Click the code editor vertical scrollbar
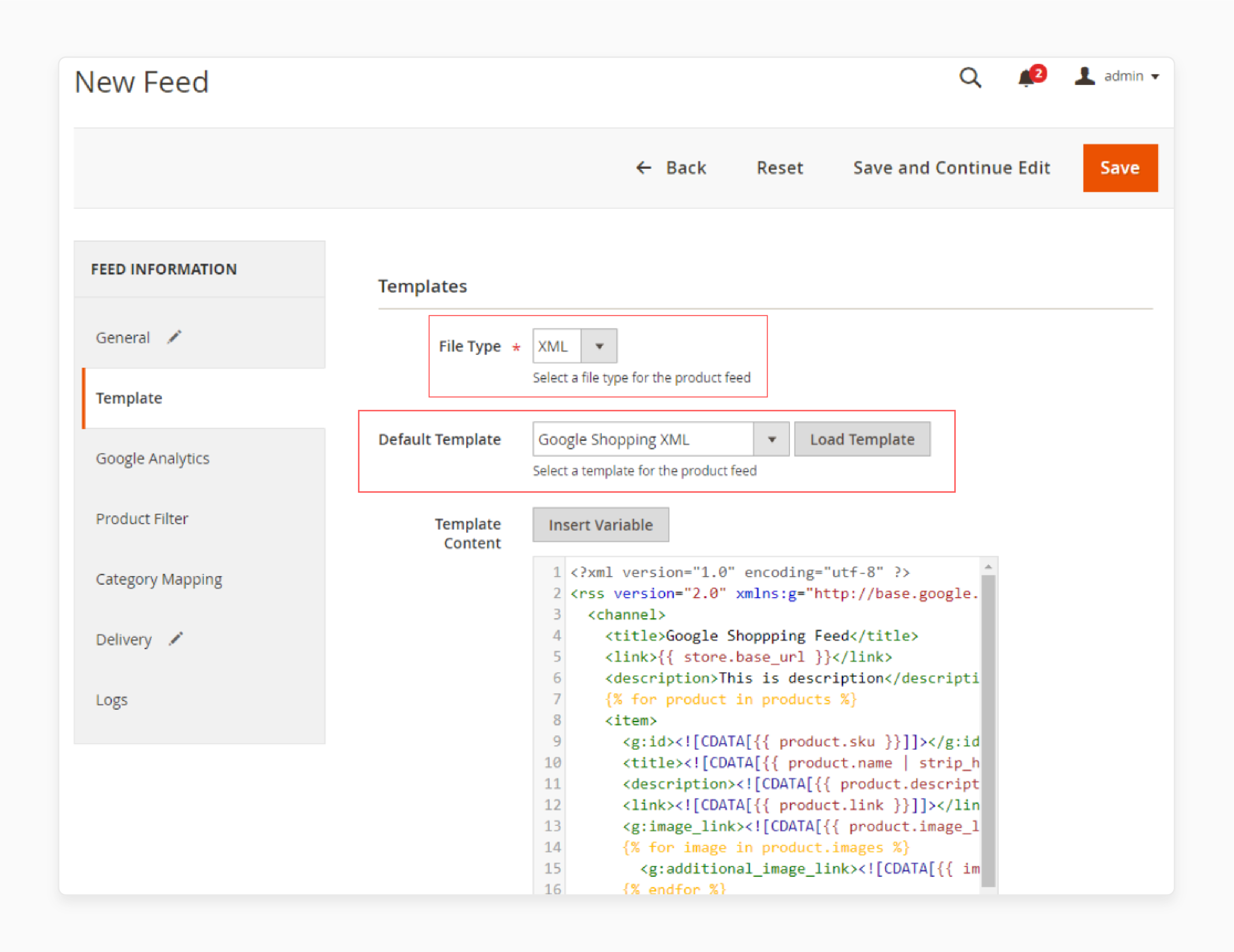Viewport: 1234px width, 952px height. coord(988,731)
